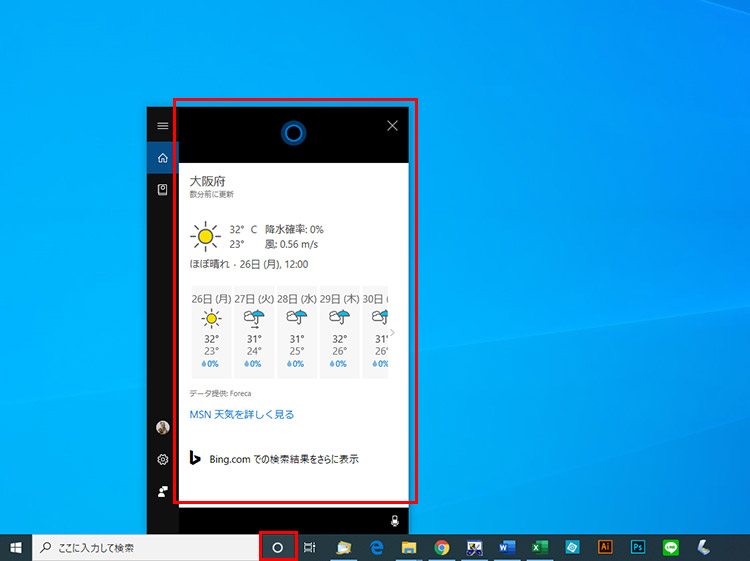Select the Home icon in Cortana sidebar
Viewport: 750px width, 561px height.
click(x=162, y=158)
